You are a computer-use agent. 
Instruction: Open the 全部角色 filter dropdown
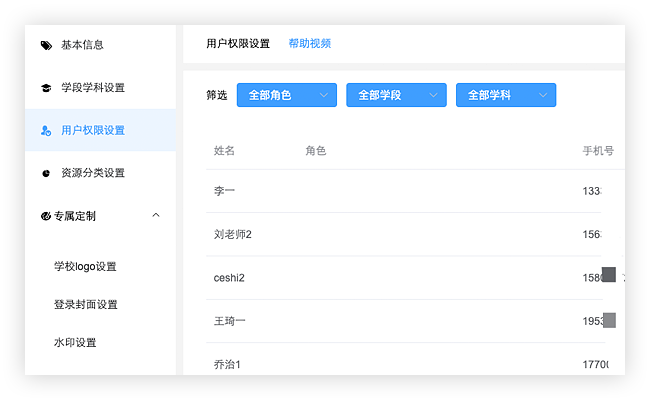286,95
